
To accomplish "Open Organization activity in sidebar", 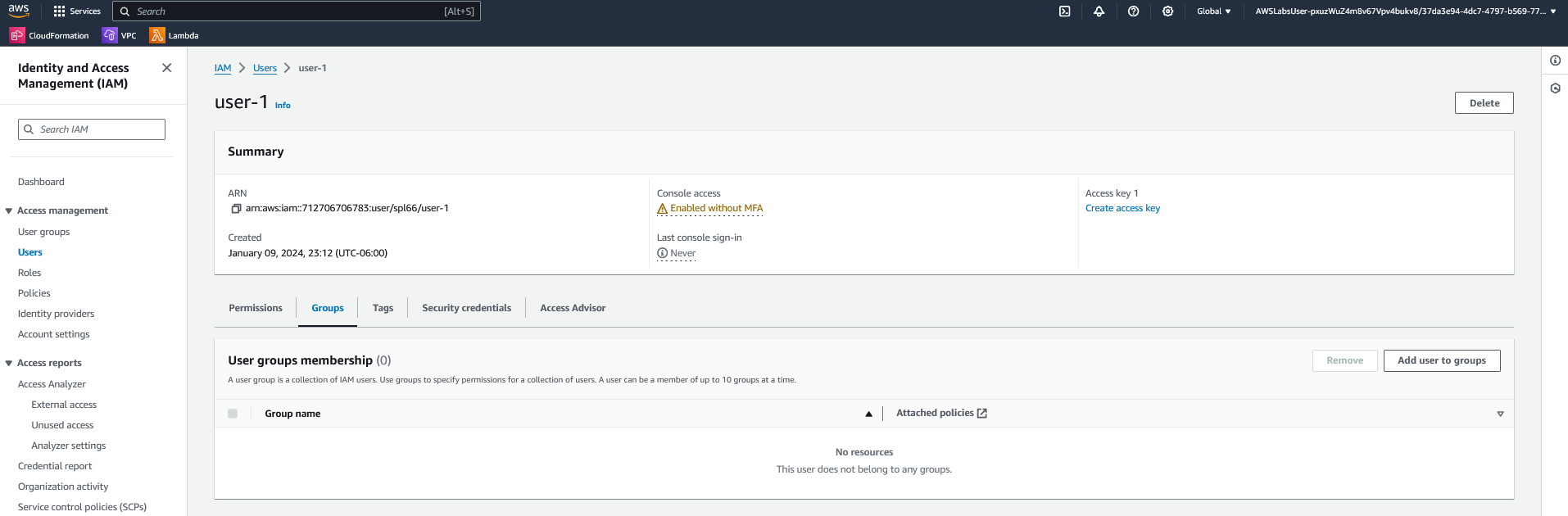I will point(63,487).
